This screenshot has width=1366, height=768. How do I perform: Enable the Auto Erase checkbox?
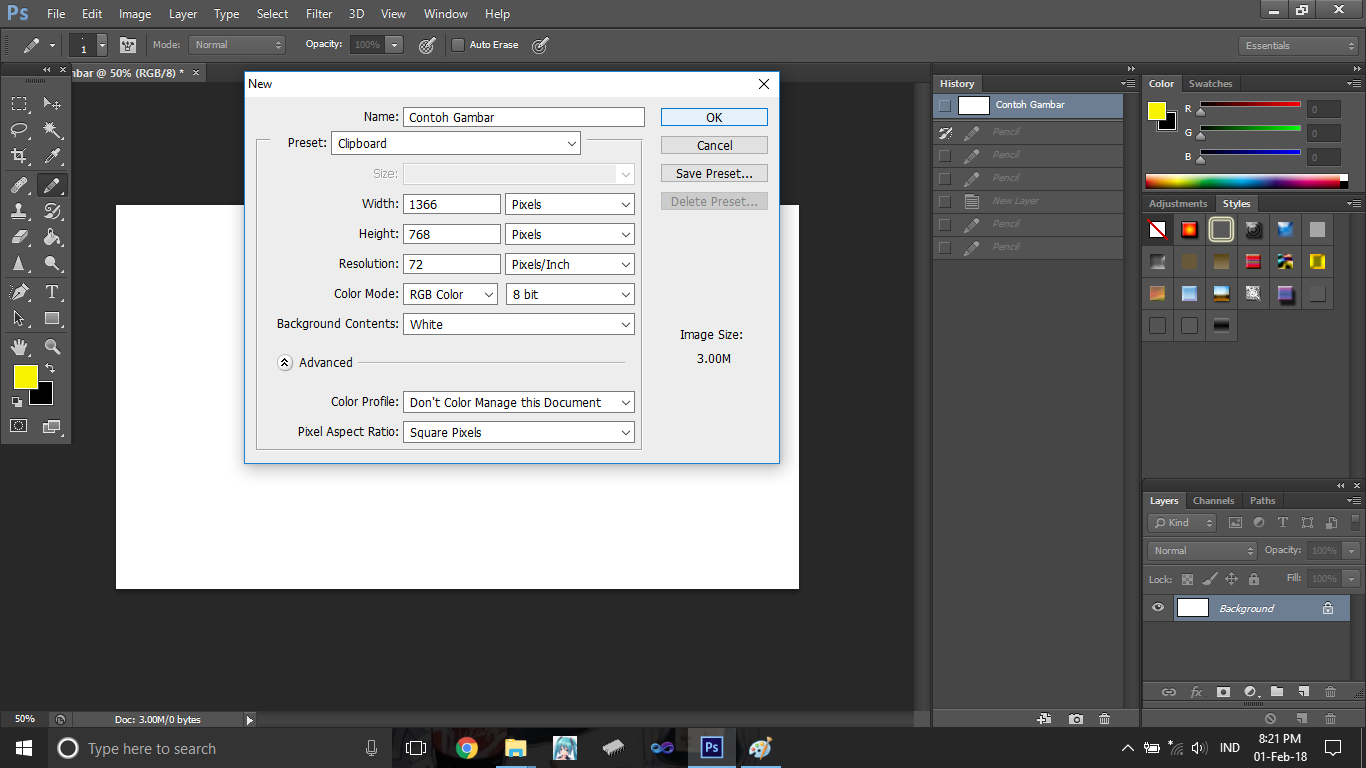(x=457, y=44)
